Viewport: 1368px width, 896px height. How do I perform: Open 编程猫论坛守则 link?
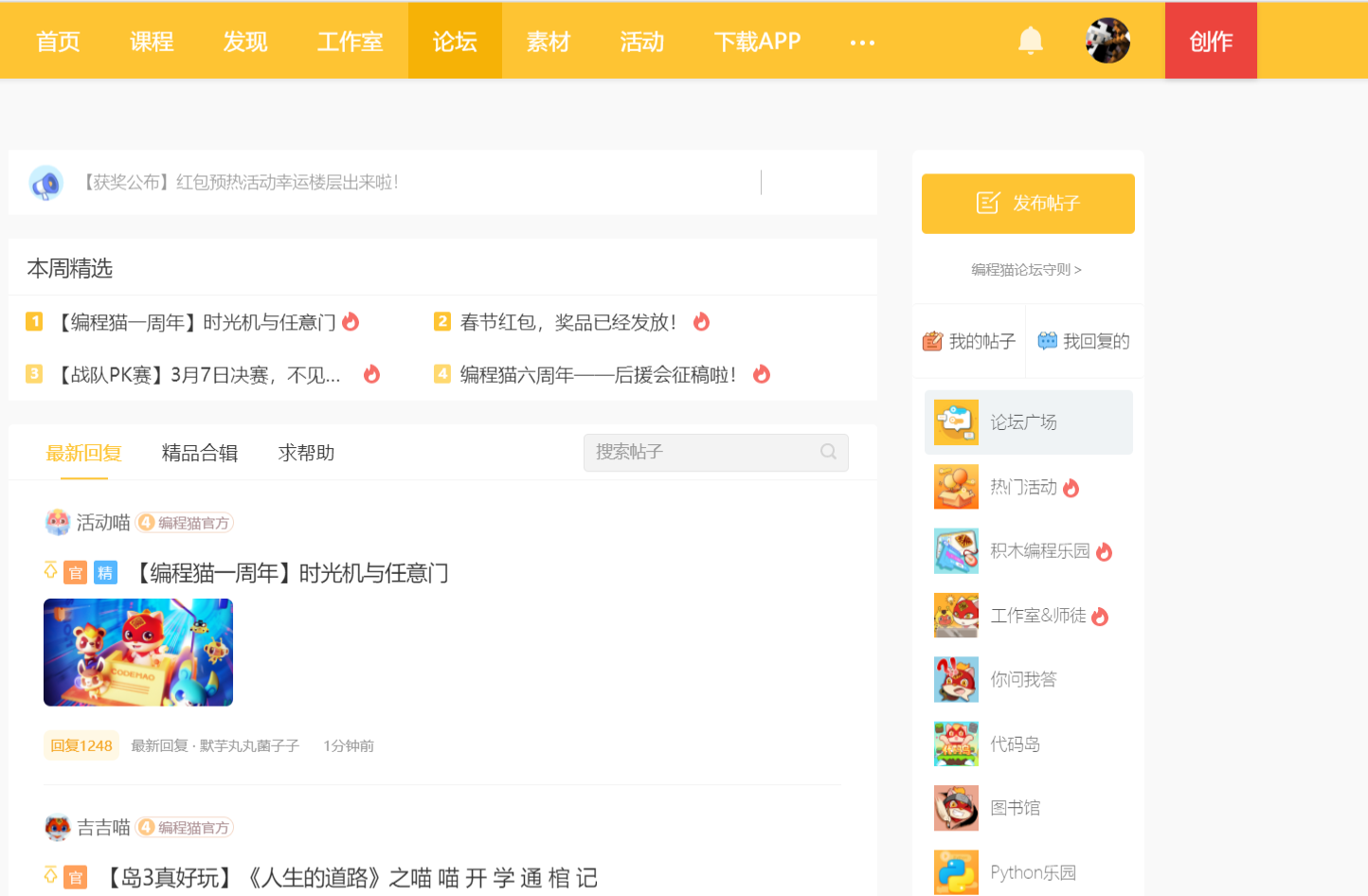coord(1027,270)
